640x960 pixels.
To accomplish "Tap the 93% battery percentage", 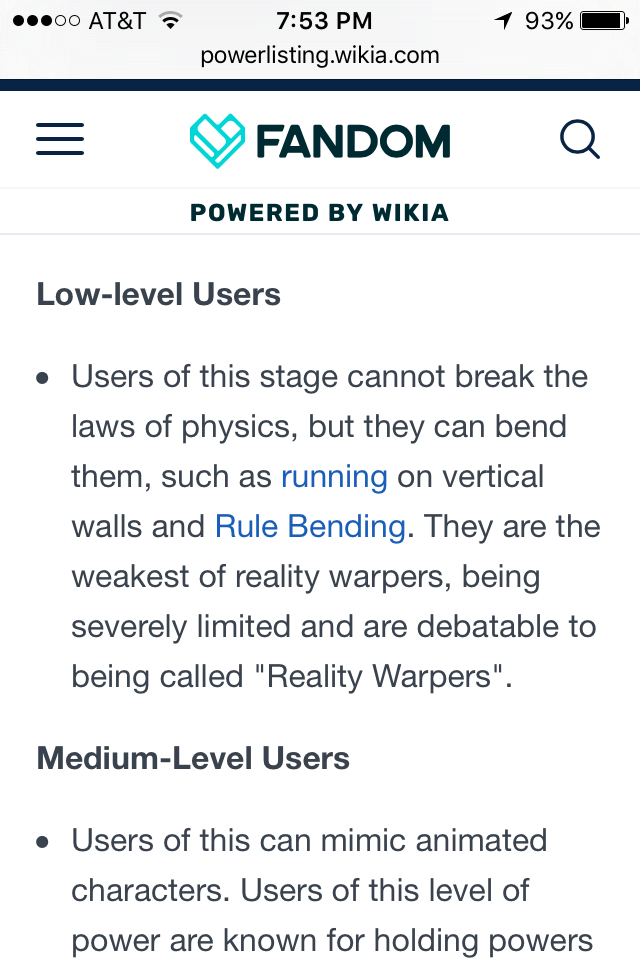I will tap(549, 20).
